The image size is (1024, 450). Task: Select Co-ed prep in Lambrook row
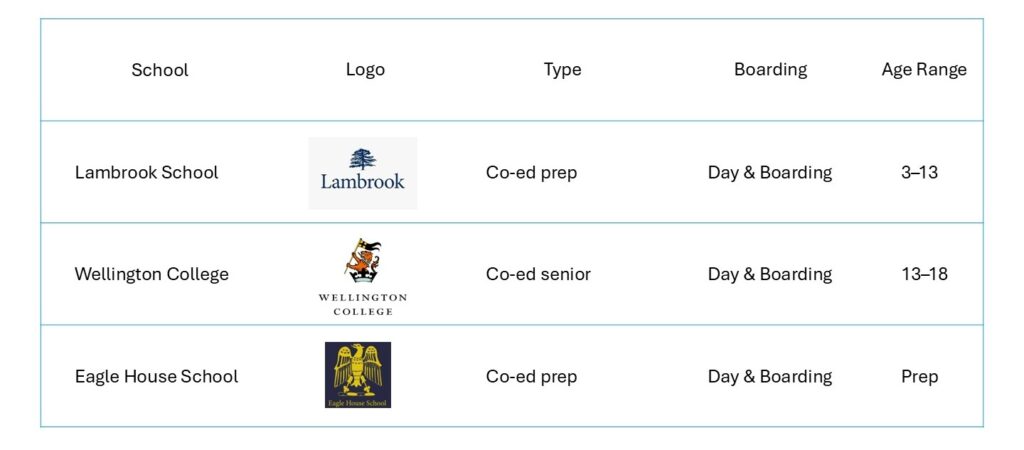tap(531, 172)
